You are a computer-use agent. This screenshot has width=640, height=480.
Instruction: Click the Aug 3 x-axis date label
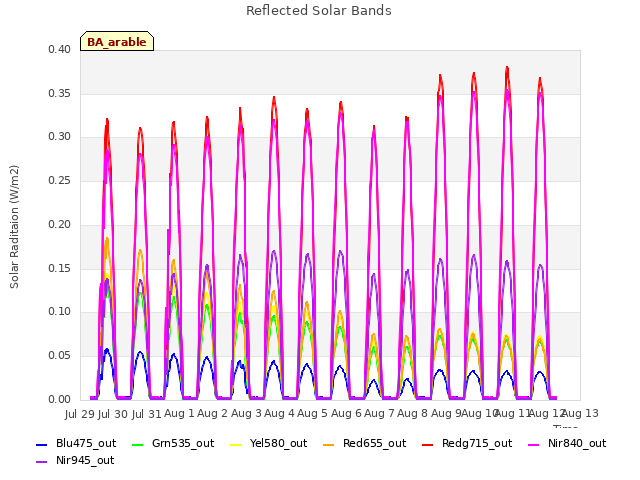click(246, 413)
